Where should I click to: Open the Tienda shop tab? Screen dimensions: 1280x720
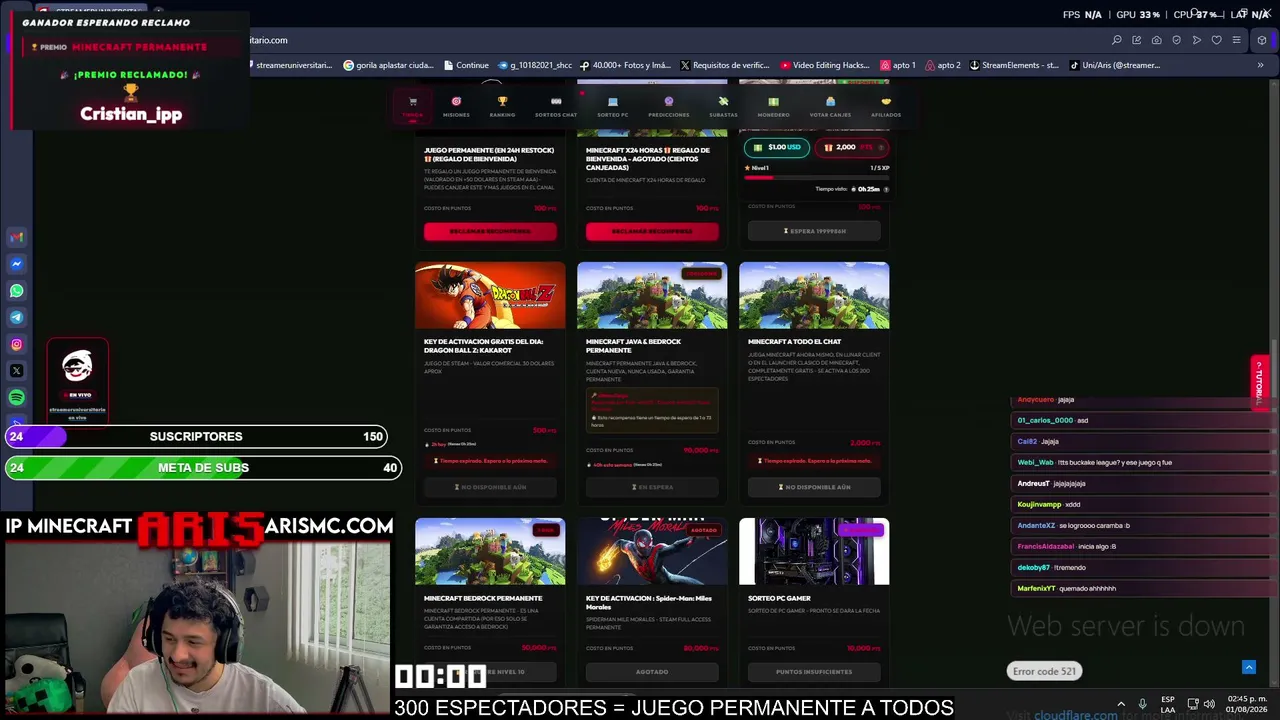412,106
